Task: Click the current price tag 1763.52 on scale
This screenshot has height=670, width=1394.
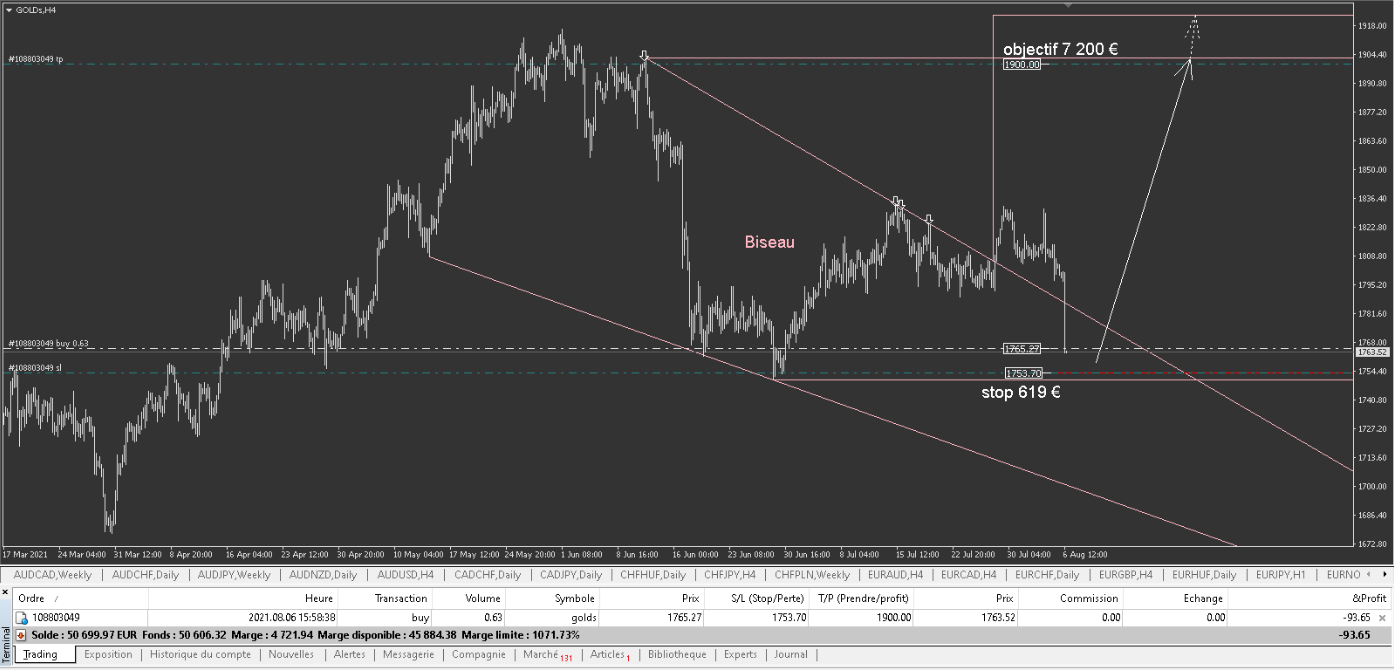Action: pyautogui.click(x=1373, y=352)
